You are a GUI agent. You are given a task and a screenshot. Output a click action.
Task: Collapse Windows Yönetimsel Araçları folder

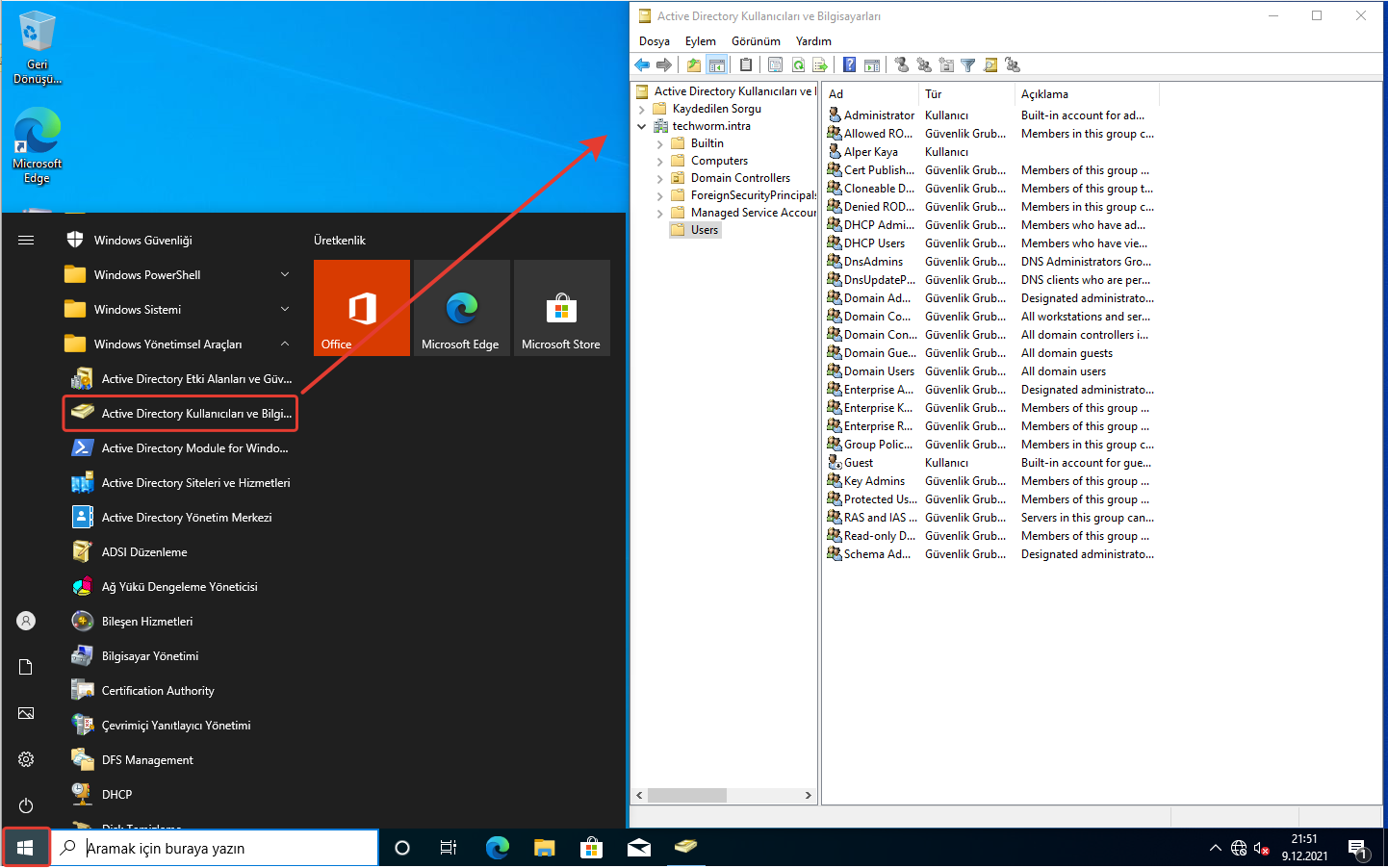285,345
